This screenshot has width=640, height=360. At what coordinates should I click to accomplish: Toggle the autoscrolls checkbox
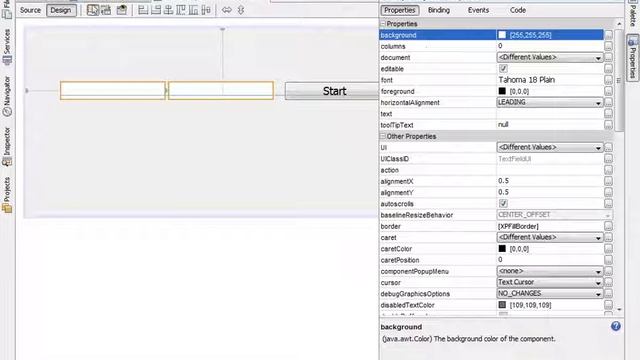coord(503,203)
